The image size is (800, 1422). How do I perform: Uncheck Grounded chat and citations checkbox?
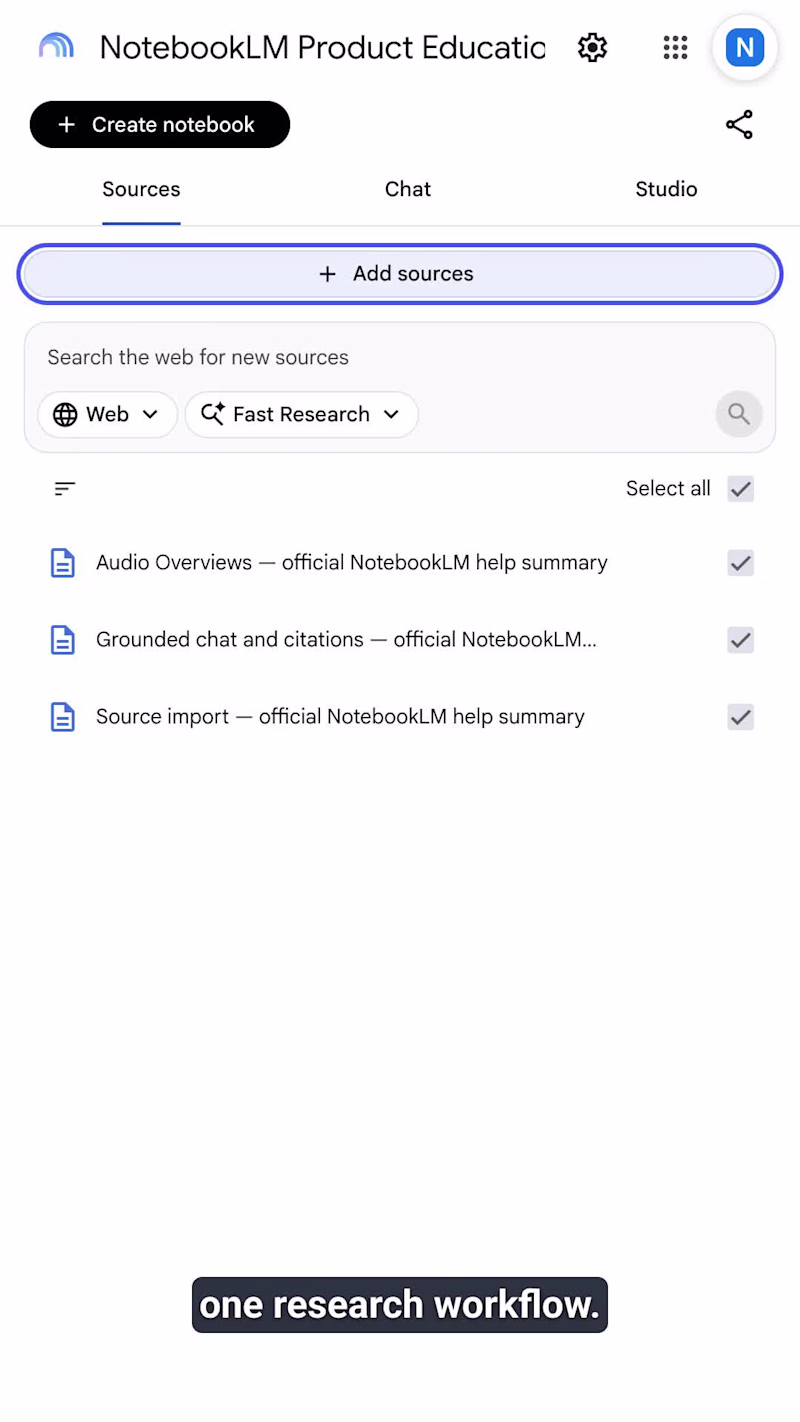(740, 640)
